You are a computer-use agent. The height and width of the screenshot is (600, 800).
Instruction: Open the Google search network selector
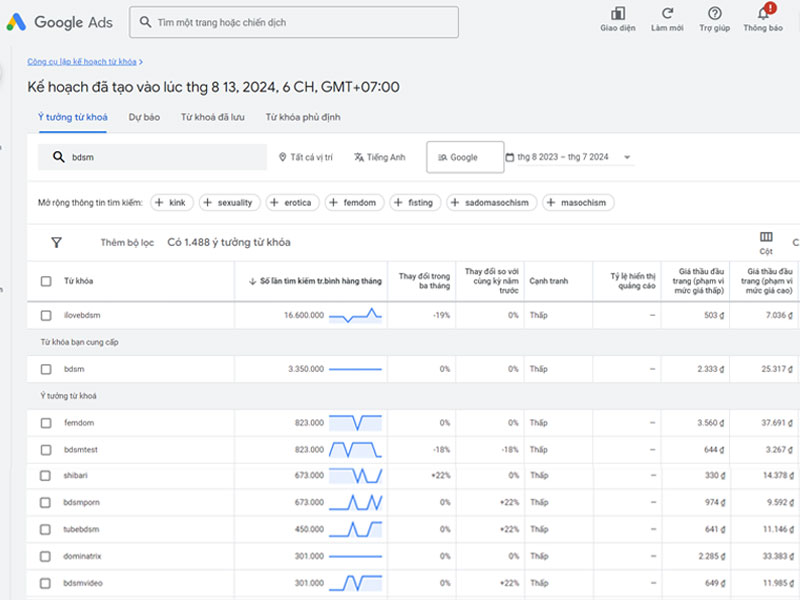click(463, 157)
